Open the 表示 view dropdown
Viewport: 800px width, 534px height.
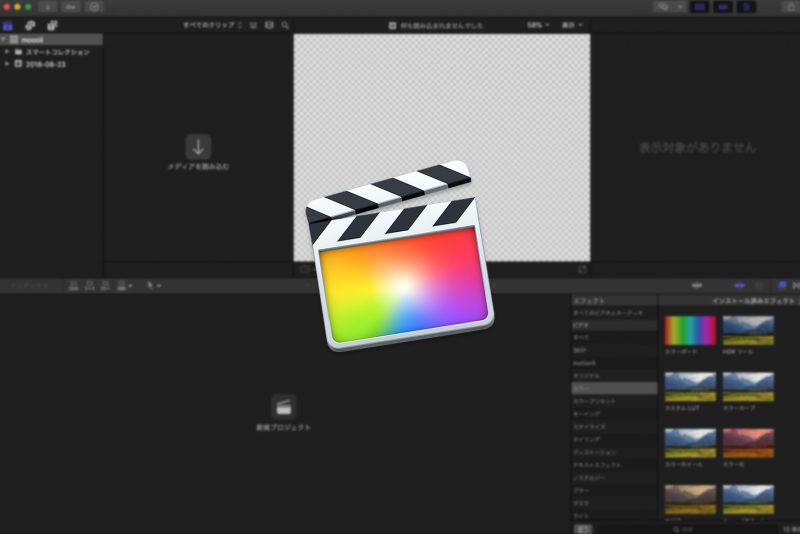pyautogui.click(x=572, y=25)
